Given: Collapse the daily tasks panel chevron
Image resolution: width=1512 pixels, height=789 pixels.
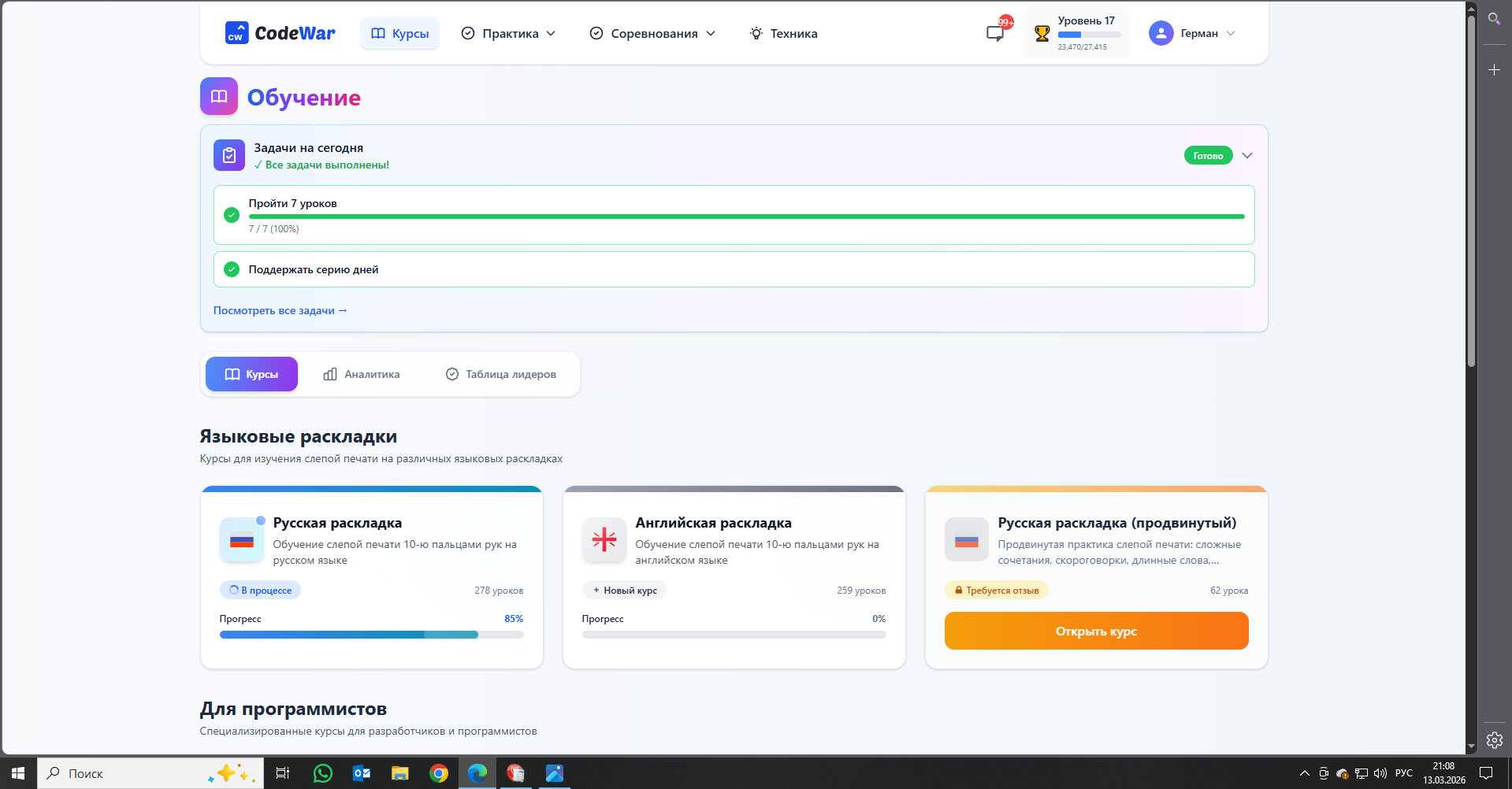Looking at the screenshot, I should (x=1247, y=155).
